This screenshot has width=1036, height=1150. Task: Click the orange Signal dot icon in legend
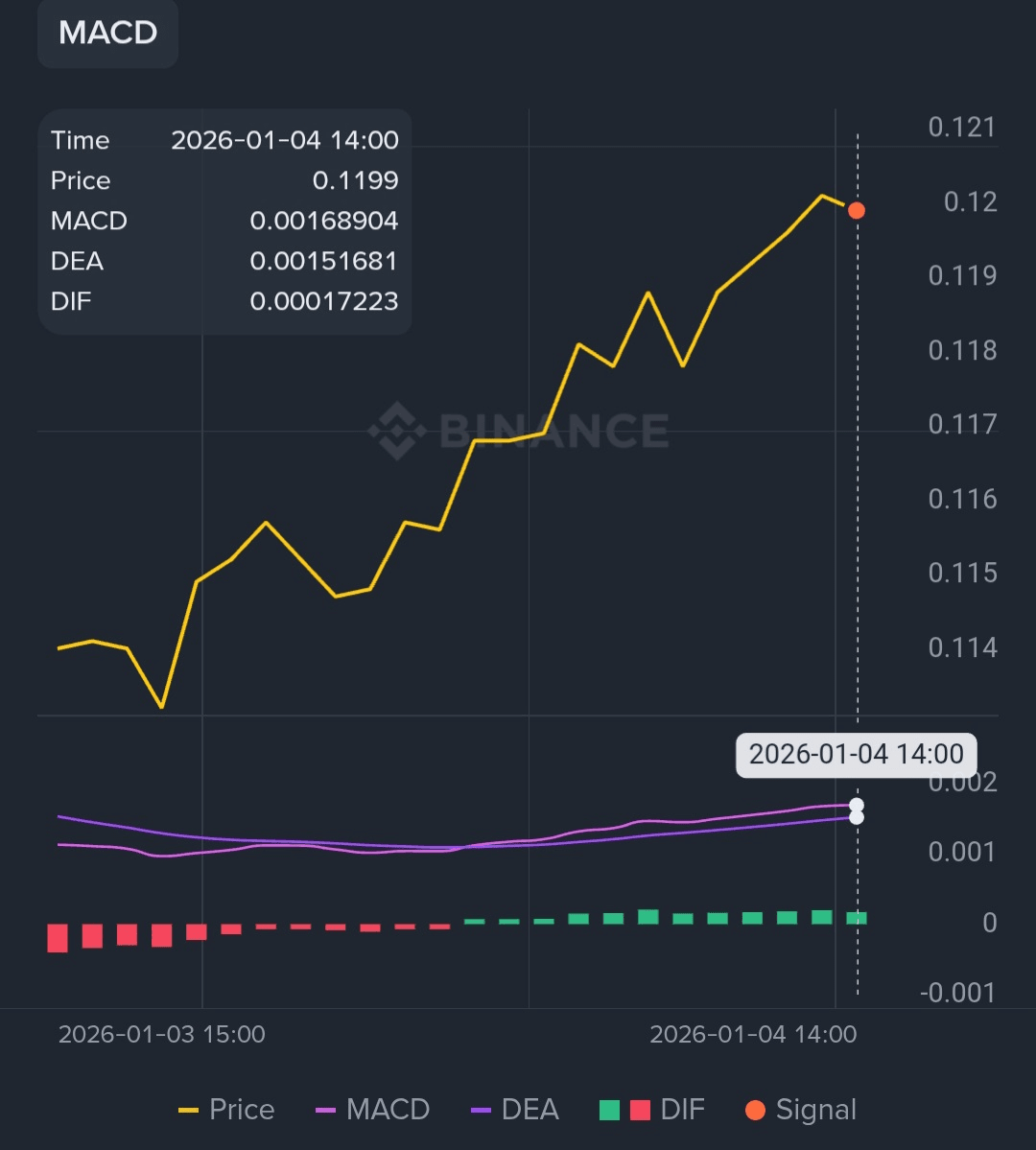click(756, 1110)
